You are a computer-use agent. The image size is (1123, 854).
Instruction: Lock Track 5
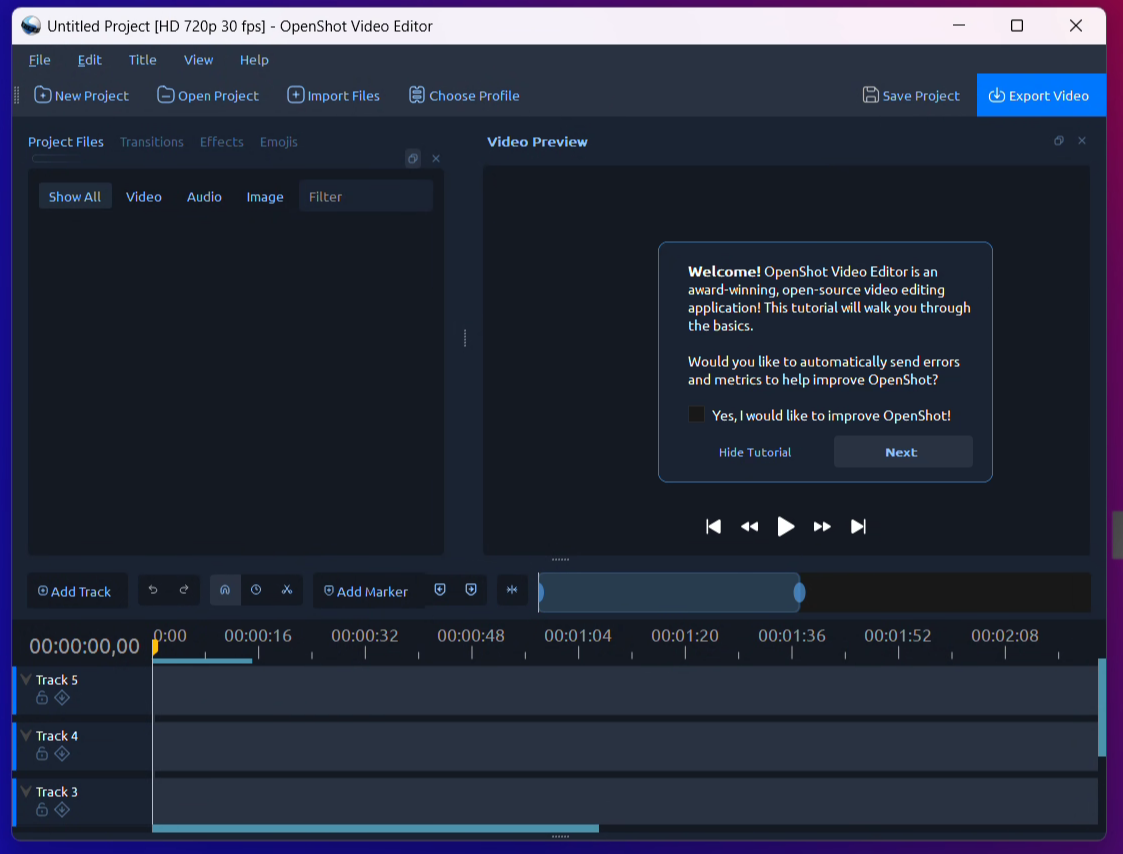point(42,698)
